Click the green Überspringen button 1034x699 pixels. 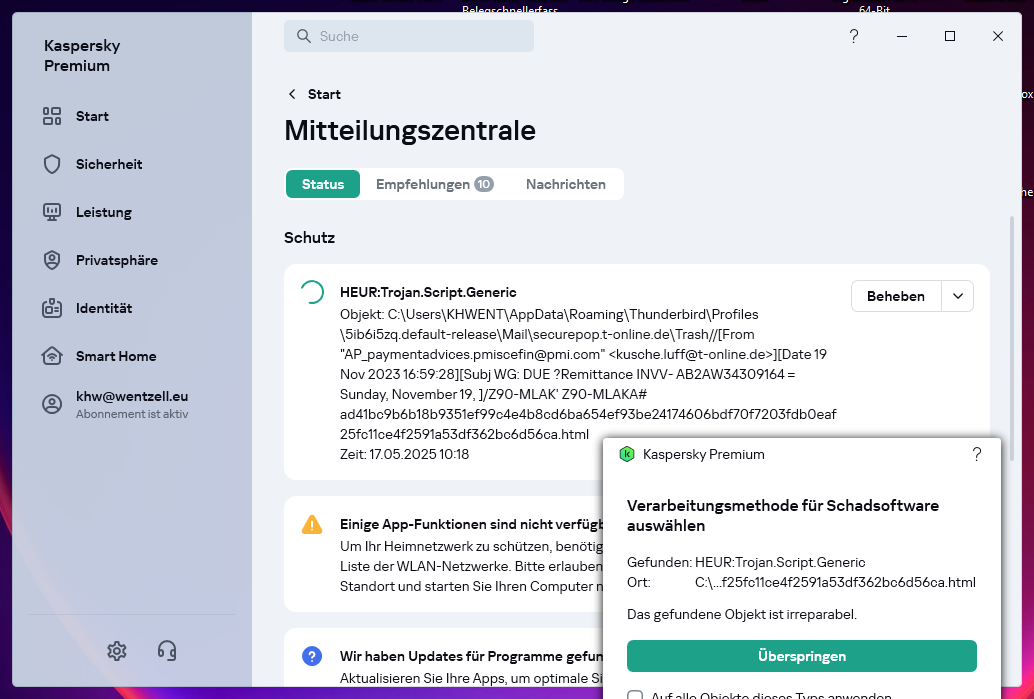pos(801,656)
